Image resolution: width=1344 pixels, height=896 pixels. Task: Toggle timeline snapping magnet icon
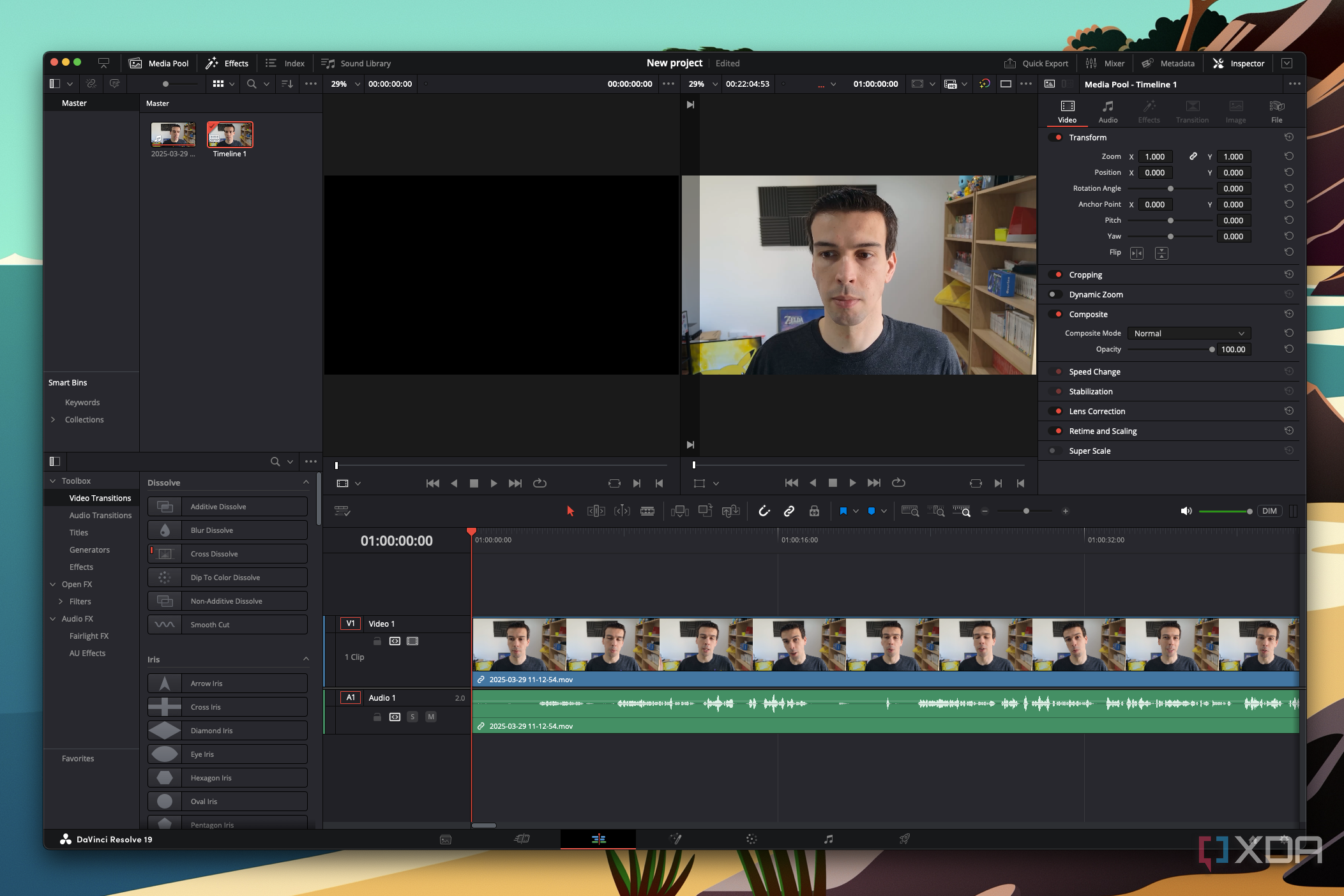click(x=764, y=511)
